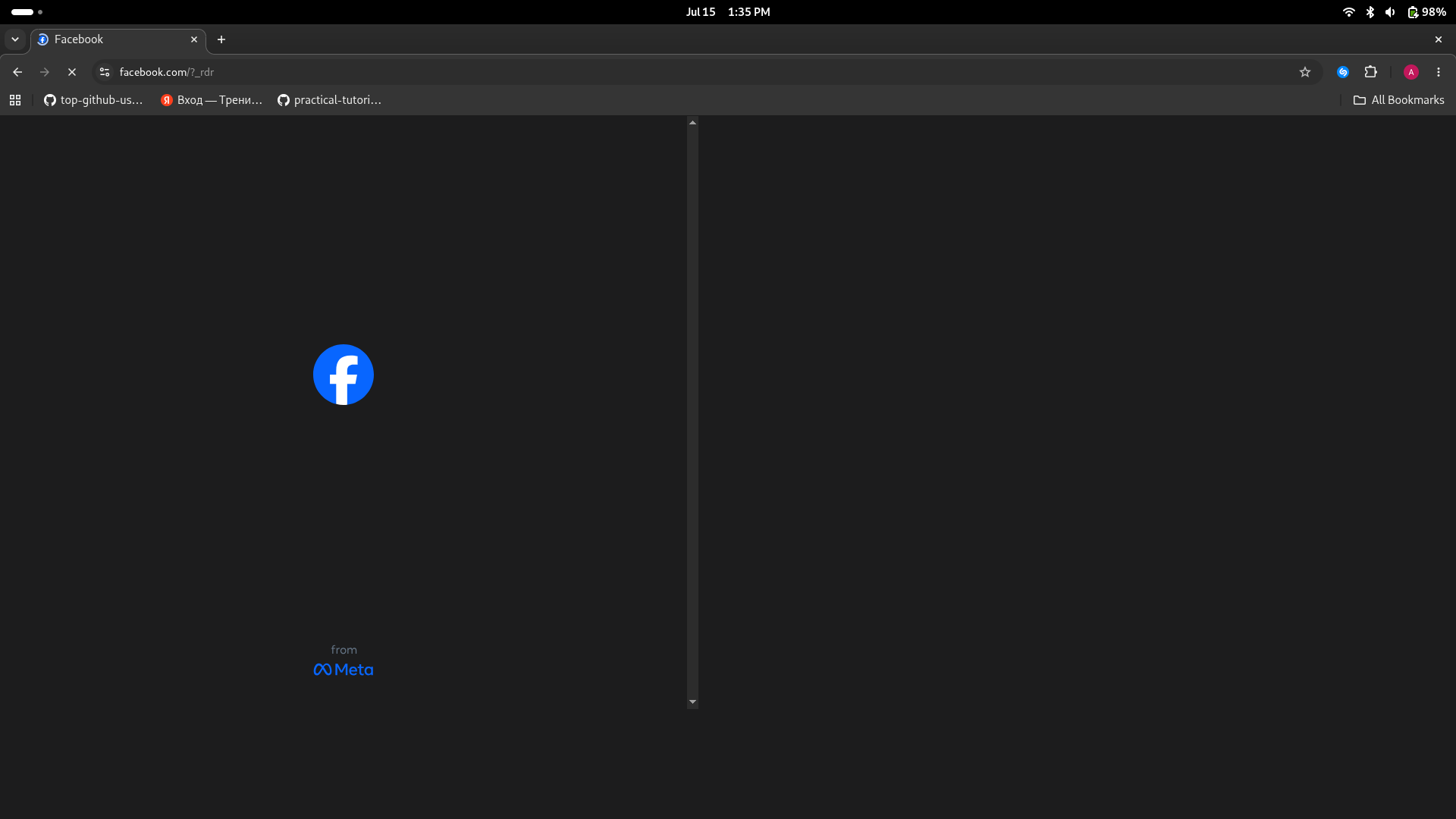
Task: Expand the tab search dropdown arrow
Action: (15, 39)
